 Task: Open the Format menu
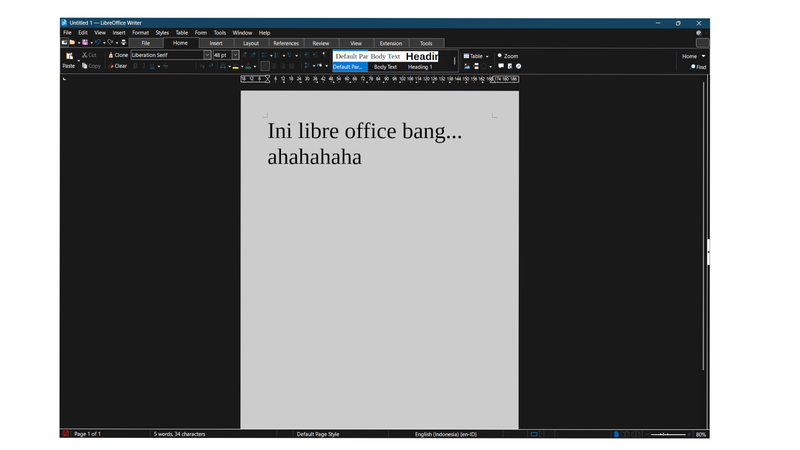click(x=140, y=33)
